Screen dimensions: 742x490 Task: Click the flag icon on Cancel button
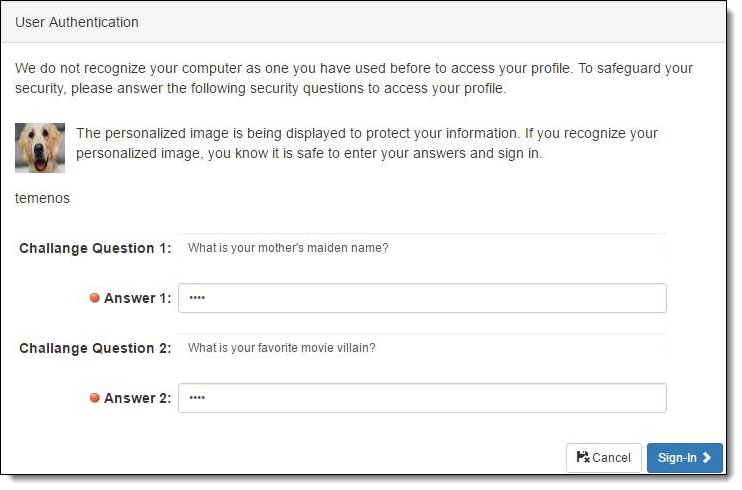click(x=583, y=457)
